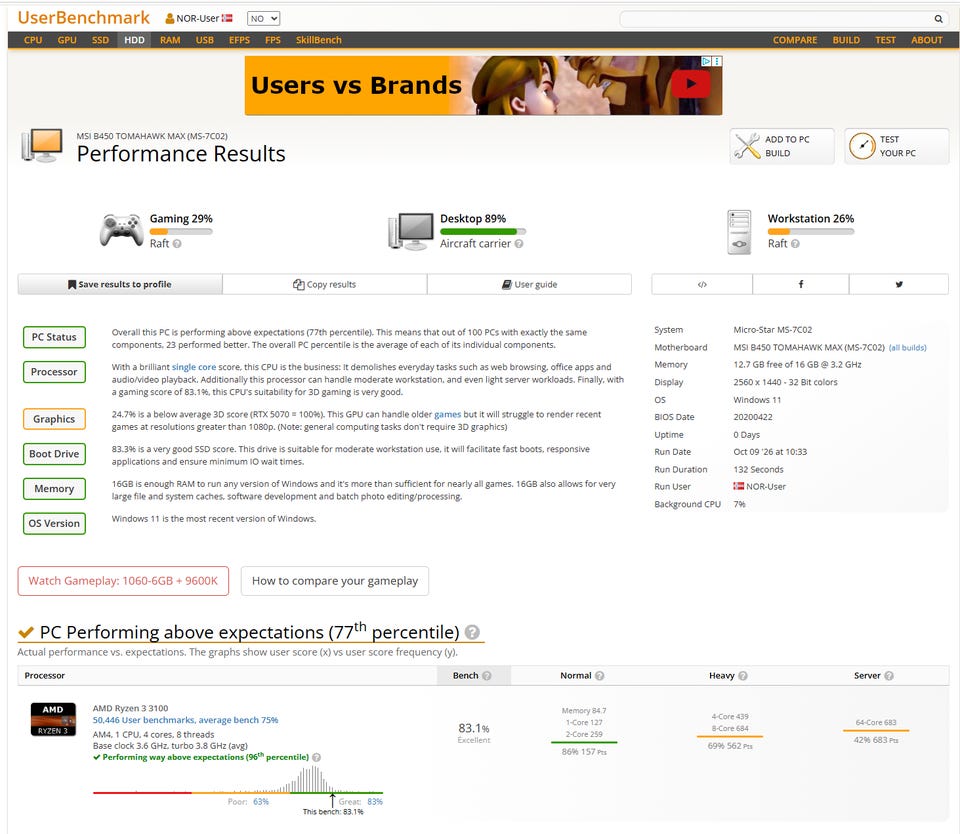960x834 pixels.
Task: Click help icon beside the Heavy column
Action: (743, 675)
